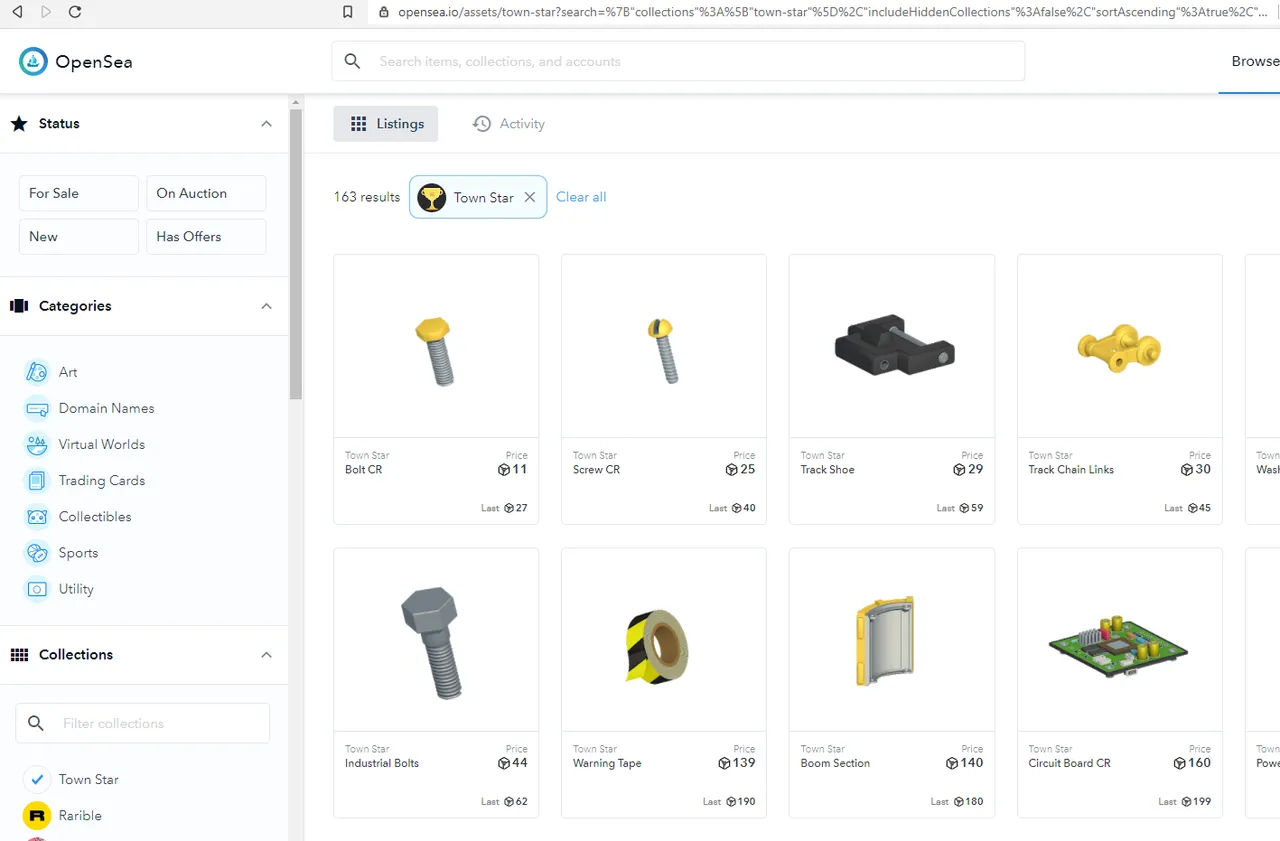
Task: Collapse the Collections section chevron
Action: [266, 655]
